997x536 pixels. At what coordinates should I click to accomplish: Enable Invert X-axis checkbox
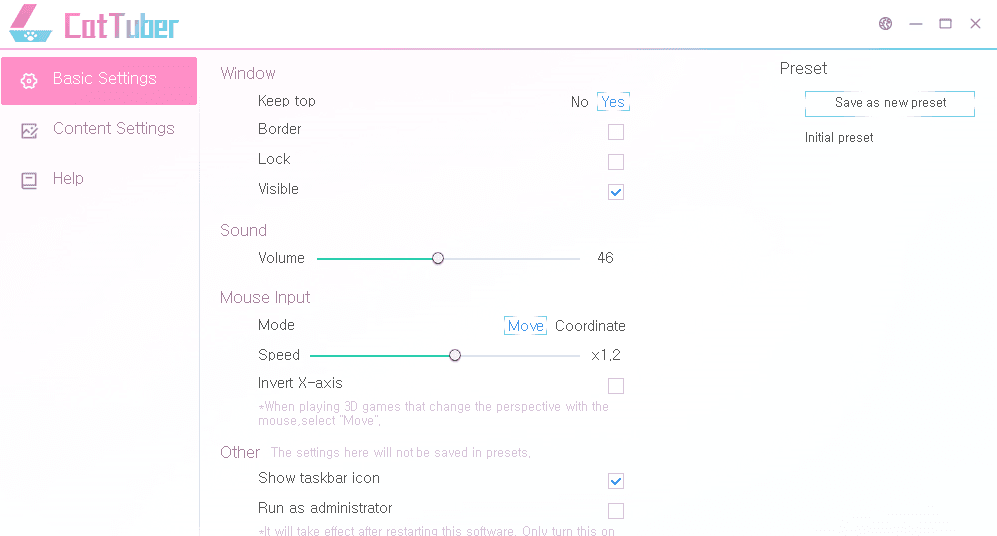[x=616, y=386]
